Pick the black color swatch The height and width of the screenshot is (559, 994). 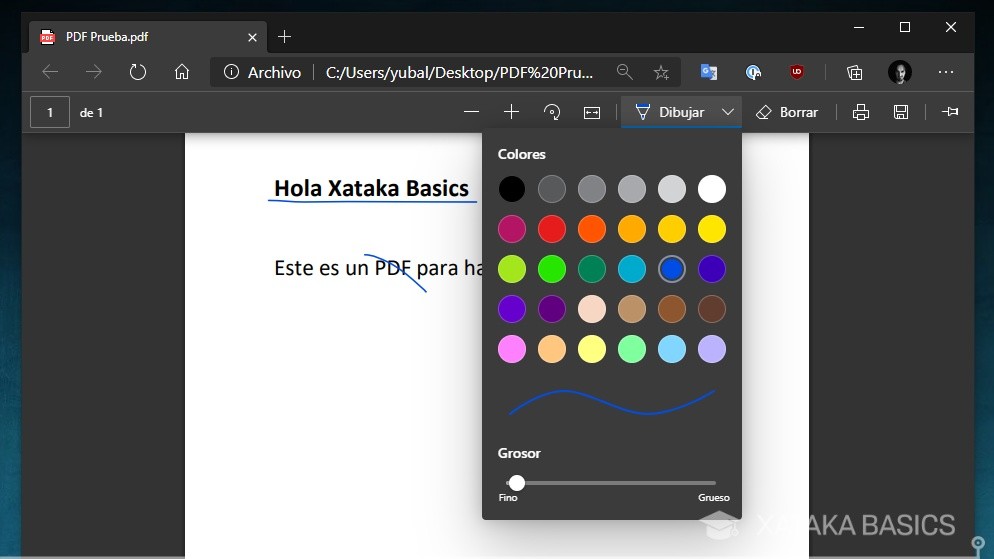coord(512,189)
